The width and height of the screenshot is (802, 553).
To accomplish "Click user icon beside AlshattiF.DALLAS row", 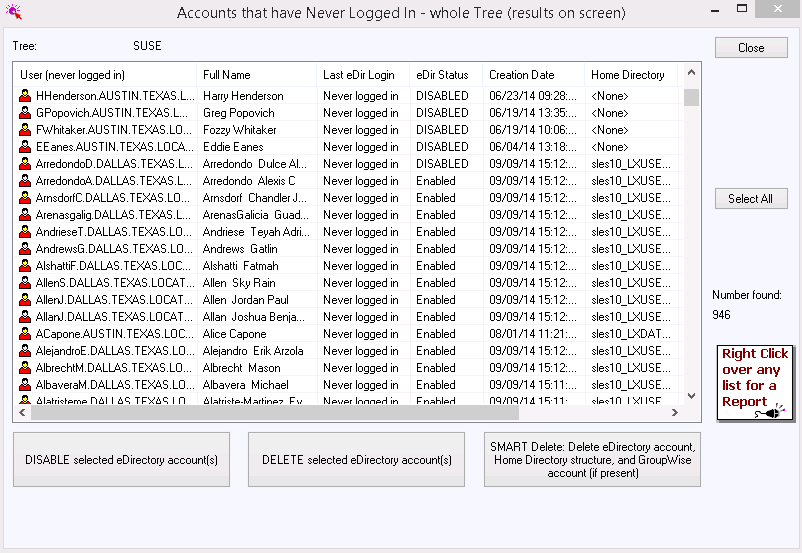I will [x=26, y=266].
